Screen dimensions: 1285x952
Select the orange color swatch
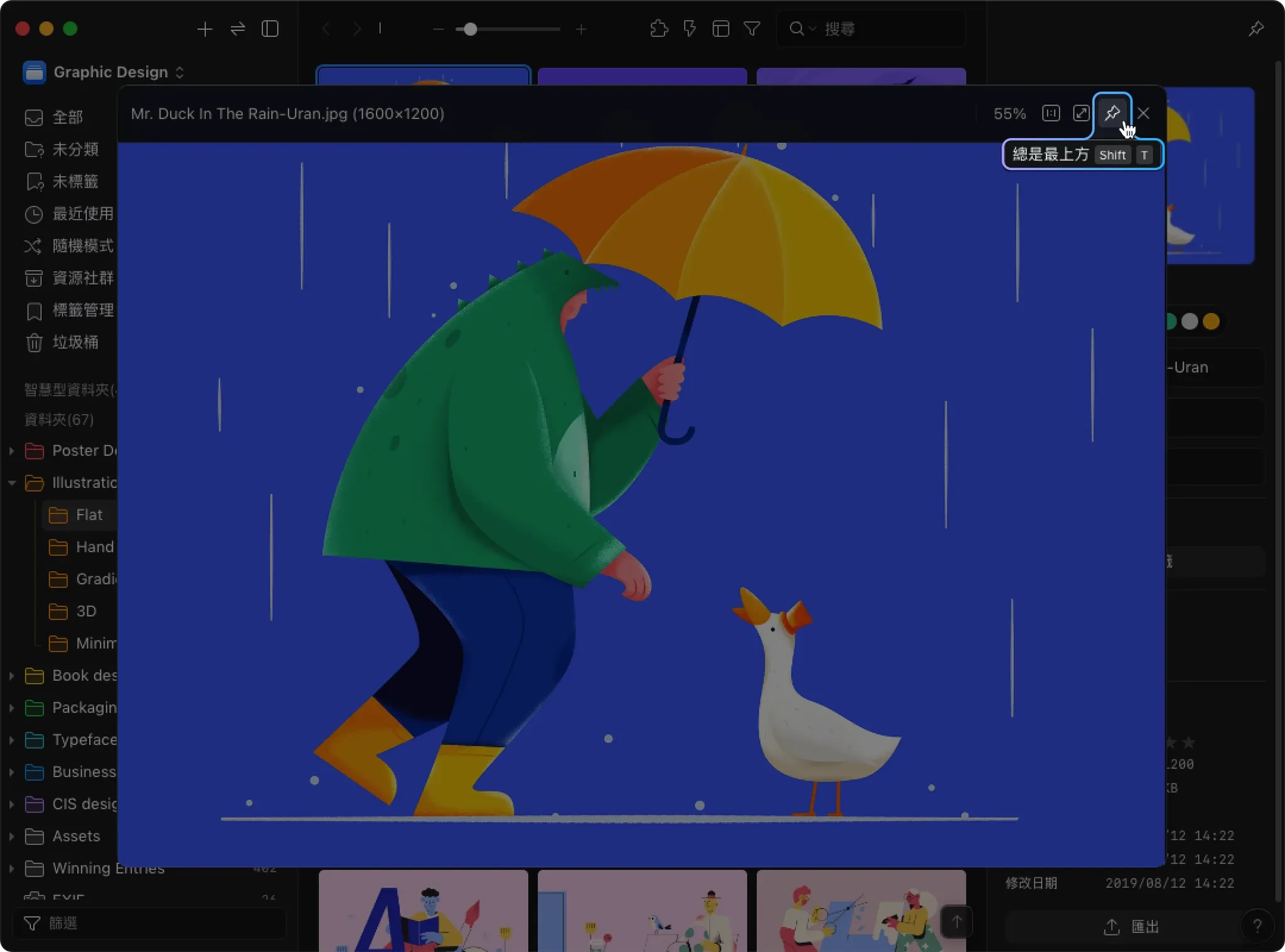coord(1212,321)
